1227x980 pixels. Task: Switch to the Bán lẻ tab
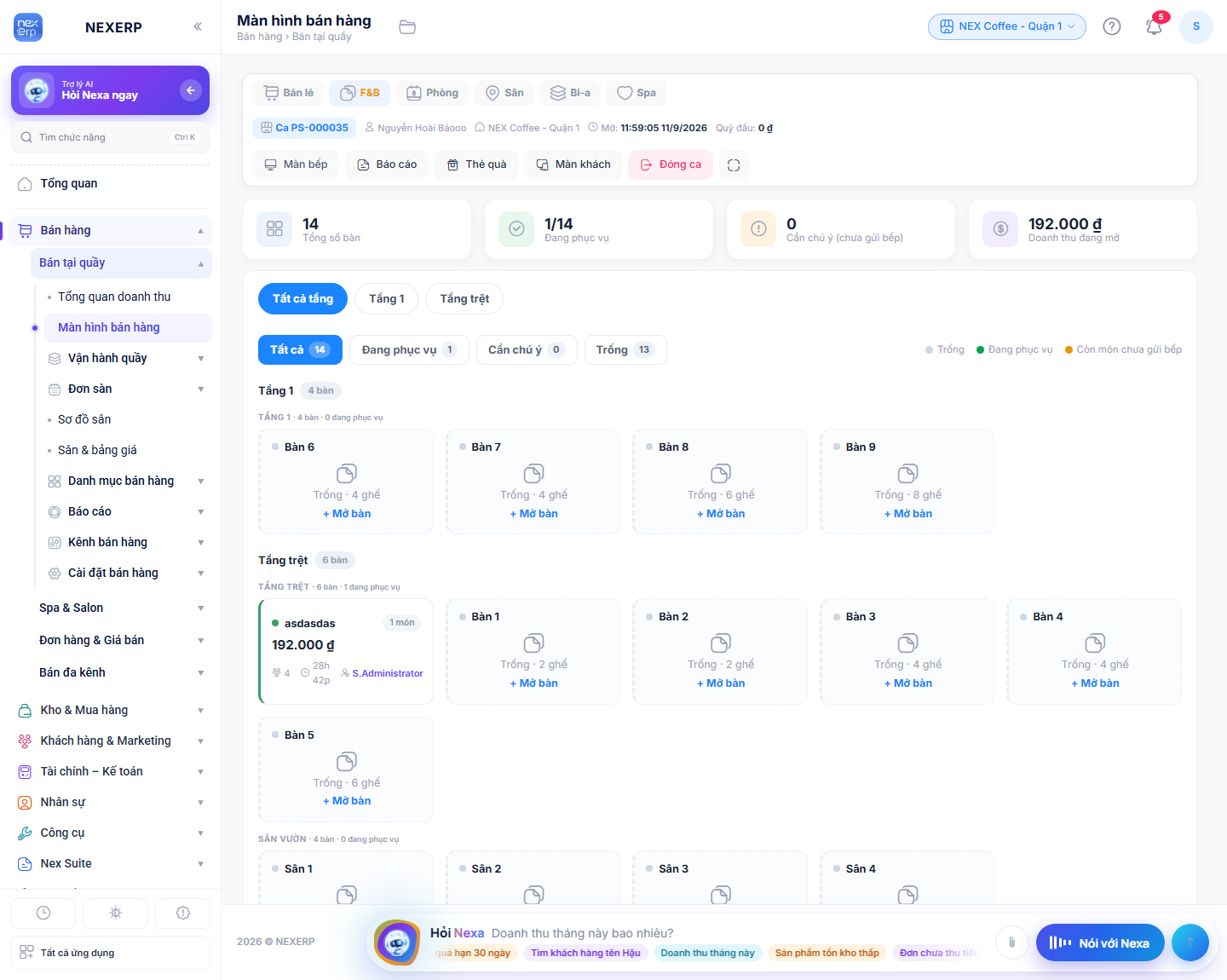pyautogui.click(x=289, y=93)
